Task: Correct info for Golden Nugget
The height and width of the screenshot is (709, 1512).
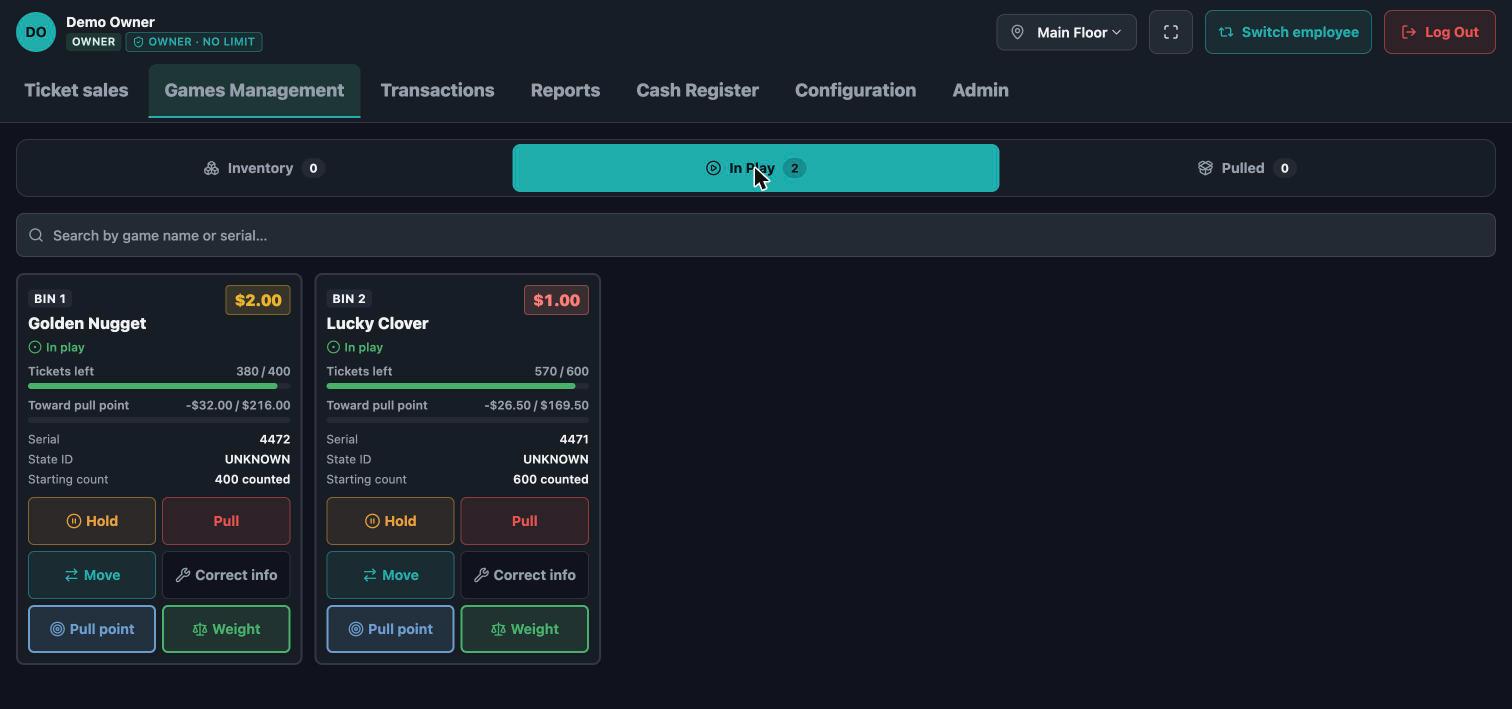Action: tap(226, 575)
